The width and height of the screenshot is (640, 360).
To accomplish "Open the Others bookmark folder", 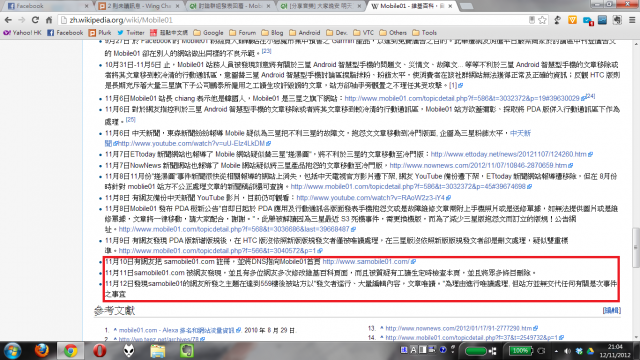I will (x=393, y=33).
